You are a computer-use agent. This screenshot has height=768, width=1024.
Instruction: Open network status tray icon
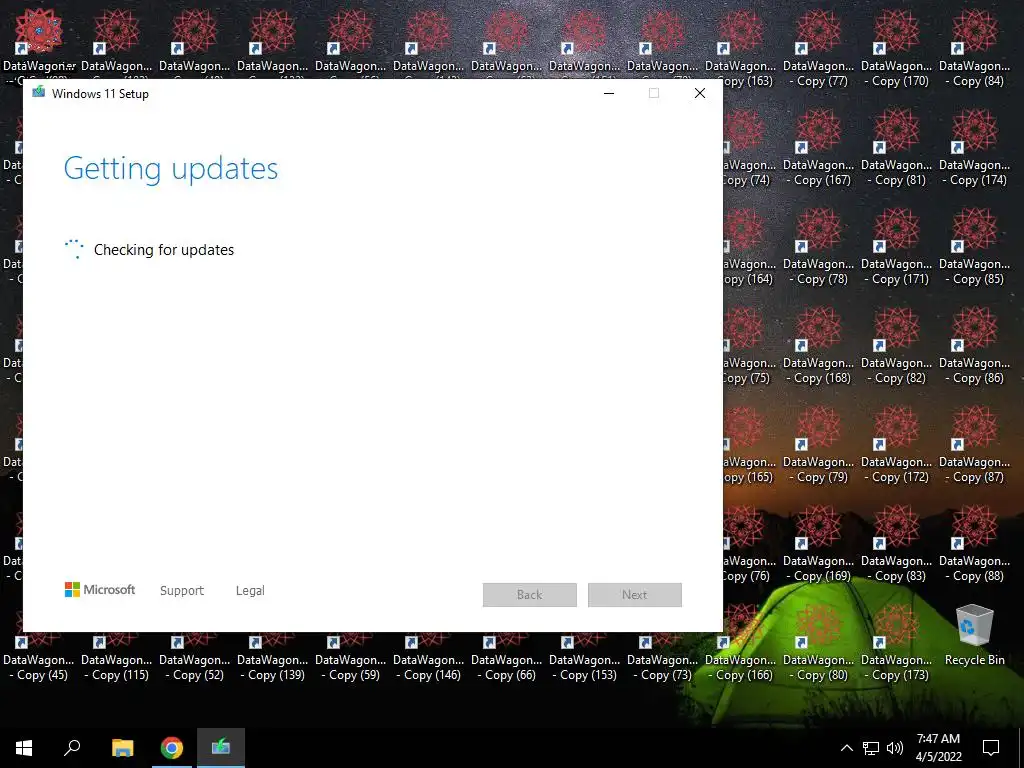pos(871,748)
